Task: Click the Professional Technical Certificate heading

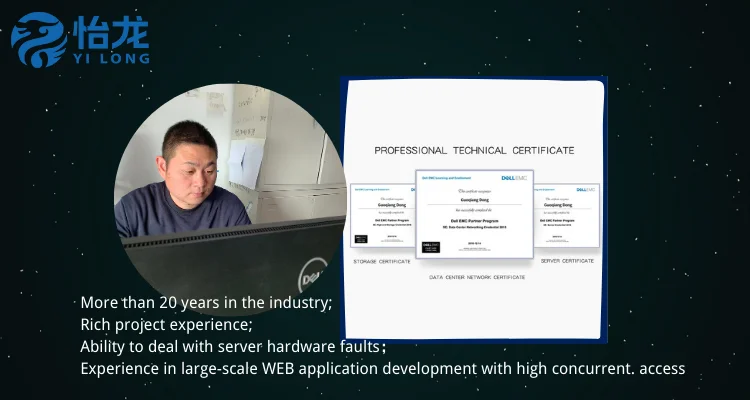Action: (x=474, y=150)
